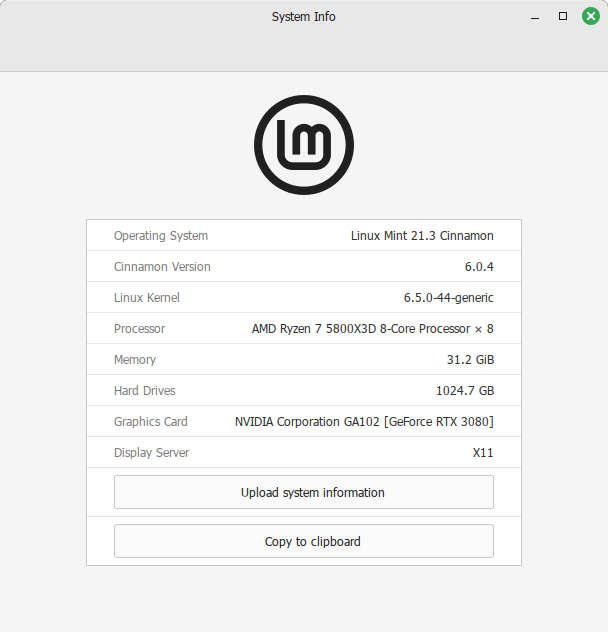Select the AMD Ryzen 7 5800X3D processor text

click(x=373, y=328)
